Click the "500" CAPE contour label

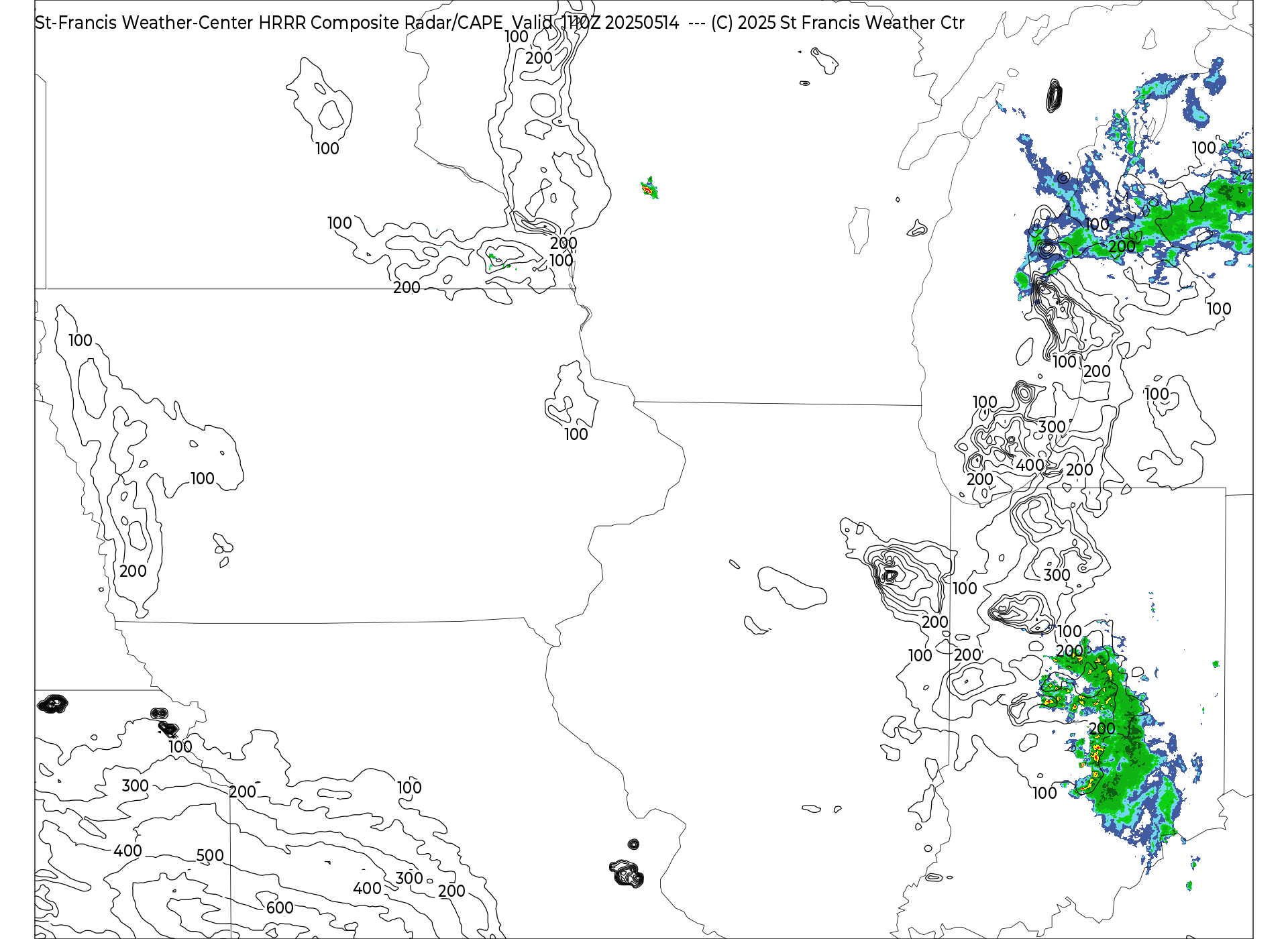(x=210, y=856)
